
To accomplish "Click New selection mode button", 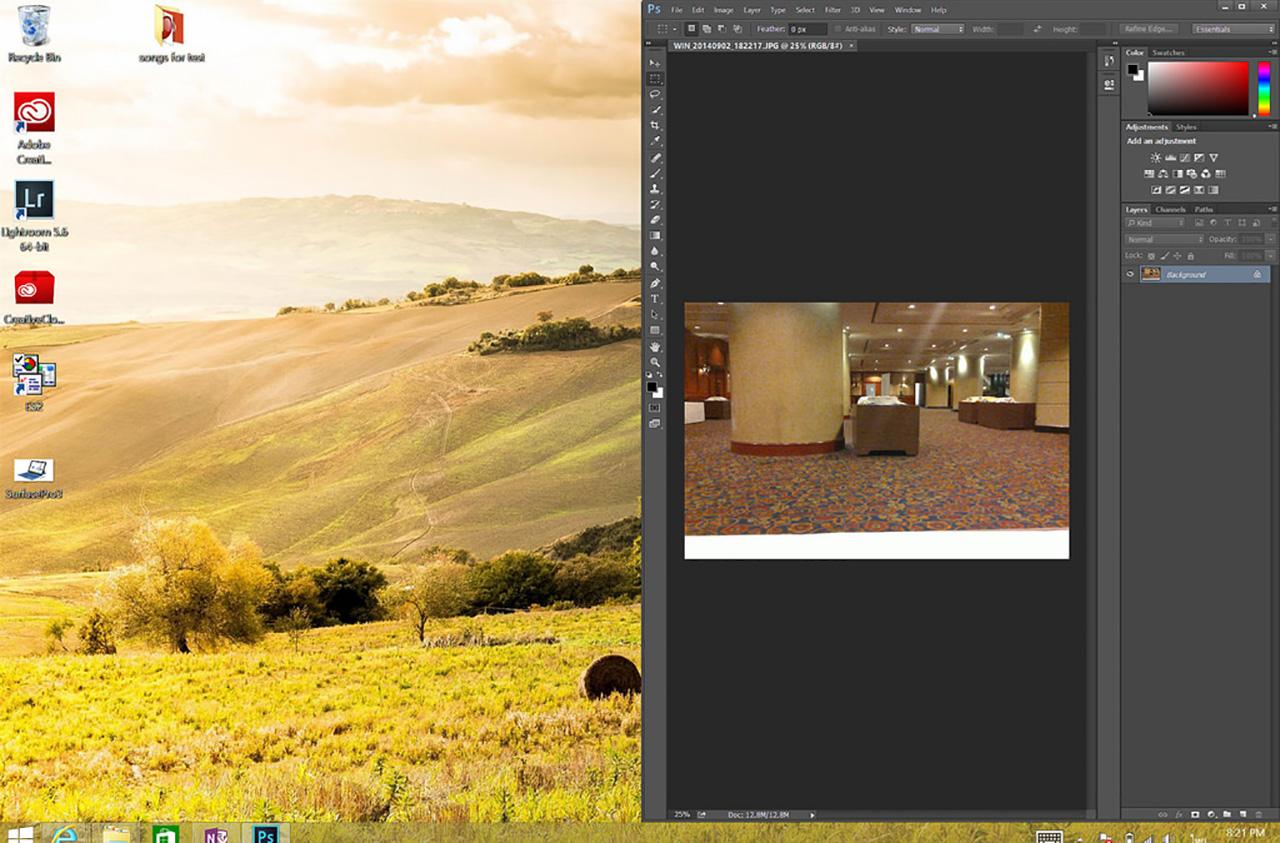I will point(691,29).
